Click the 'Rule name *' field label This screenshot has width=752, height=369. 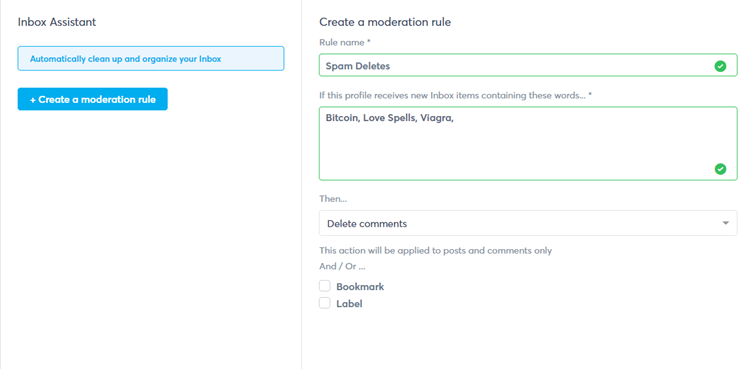point(345,42)
